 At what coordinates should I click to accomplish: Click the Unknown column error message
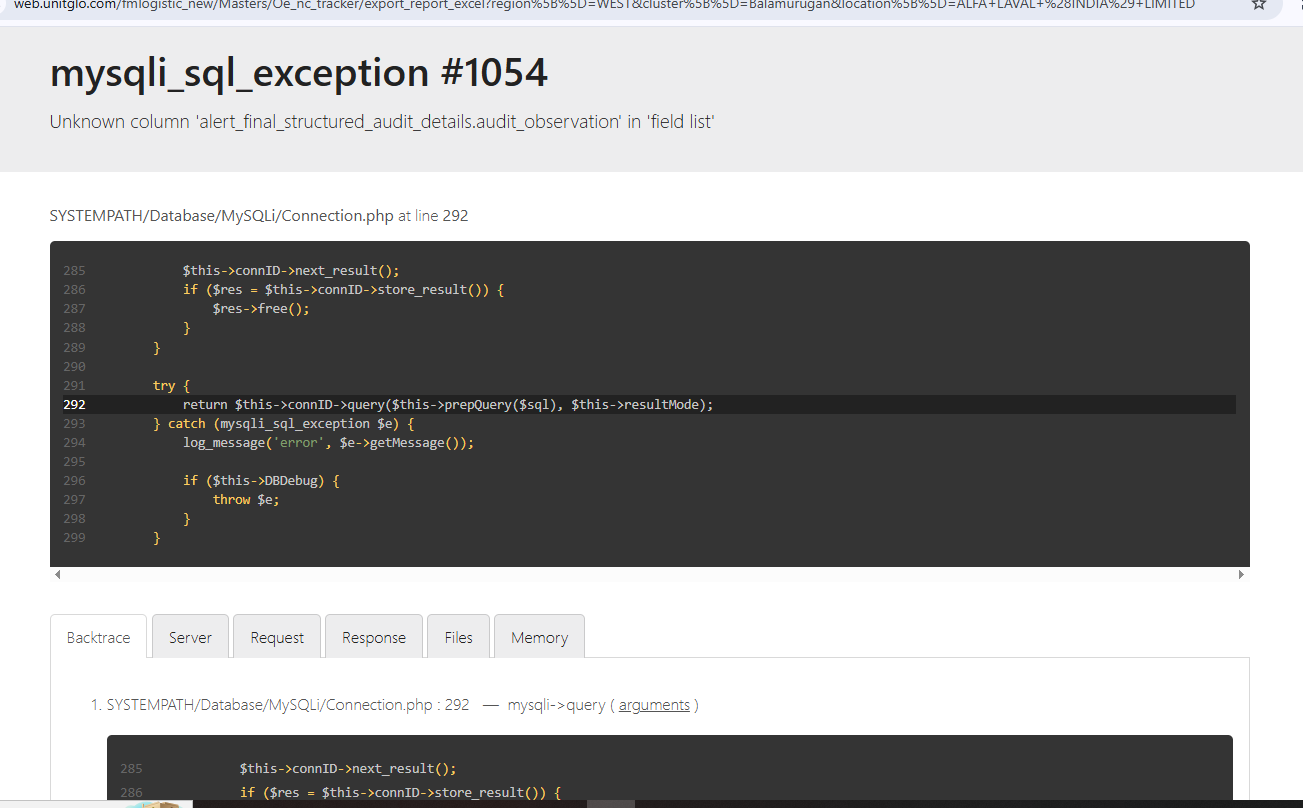(x=382, y=122)
